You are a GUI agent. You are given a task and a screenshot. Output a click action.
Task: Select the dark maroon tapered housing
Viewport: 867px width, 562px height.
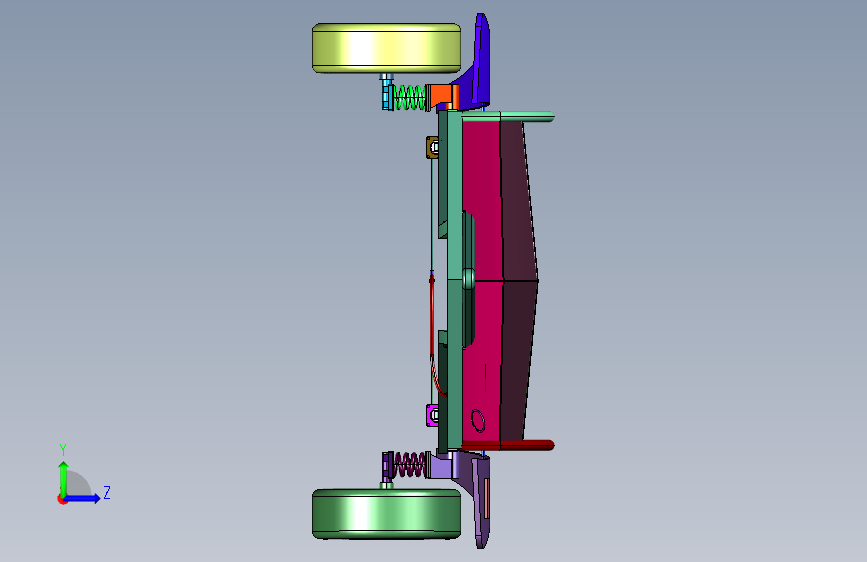click(x=519, y=280)
